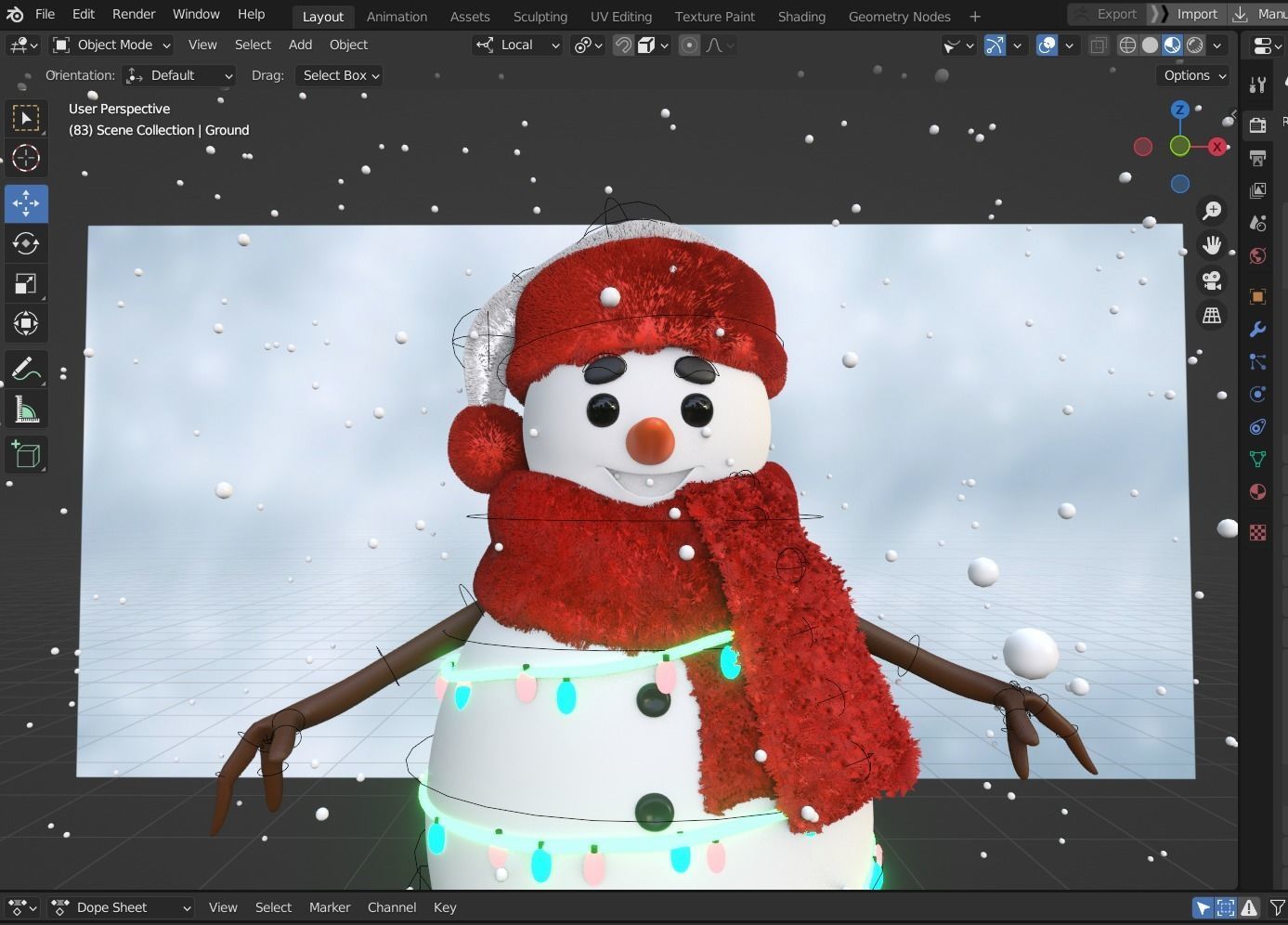Switch to Solid viewport shading
The image size is (1288, 925).
(1150, 45)
